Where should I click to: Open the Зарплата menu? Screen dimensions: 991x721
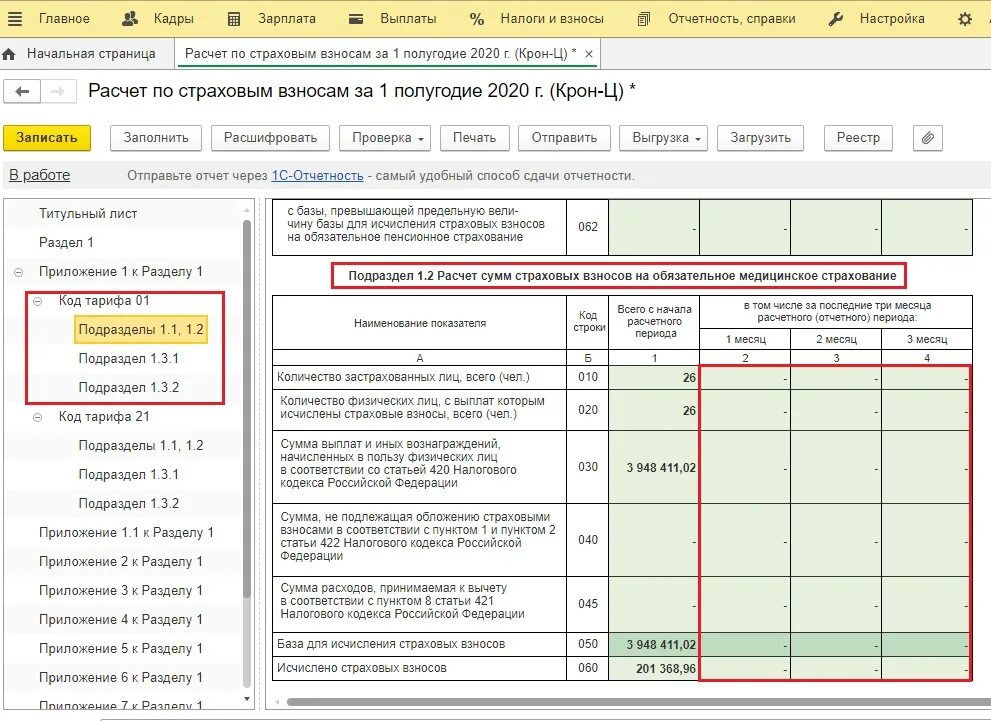[286, 19]
